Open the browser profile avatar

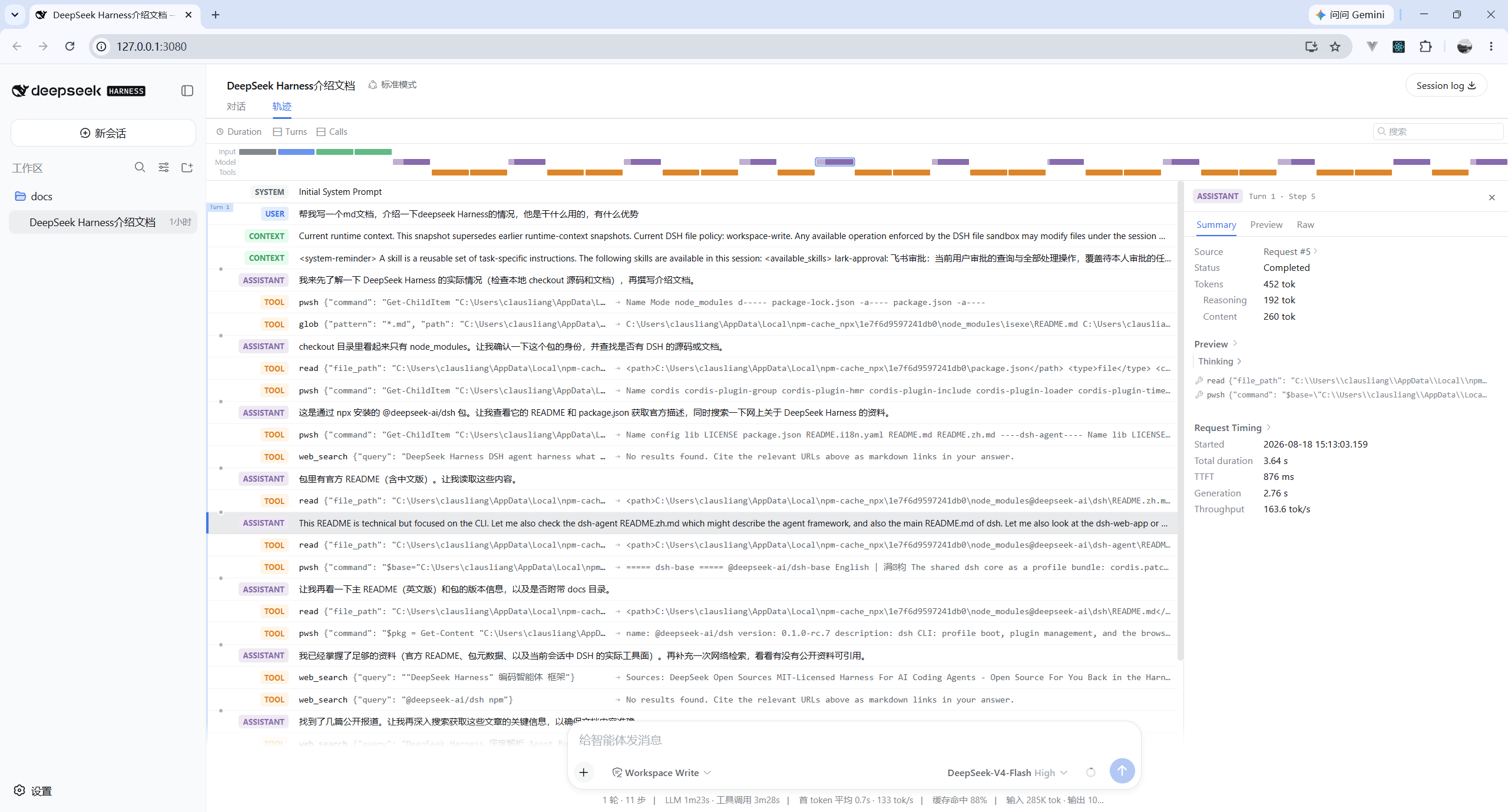pyautogui.click(x=1464, y=47)
